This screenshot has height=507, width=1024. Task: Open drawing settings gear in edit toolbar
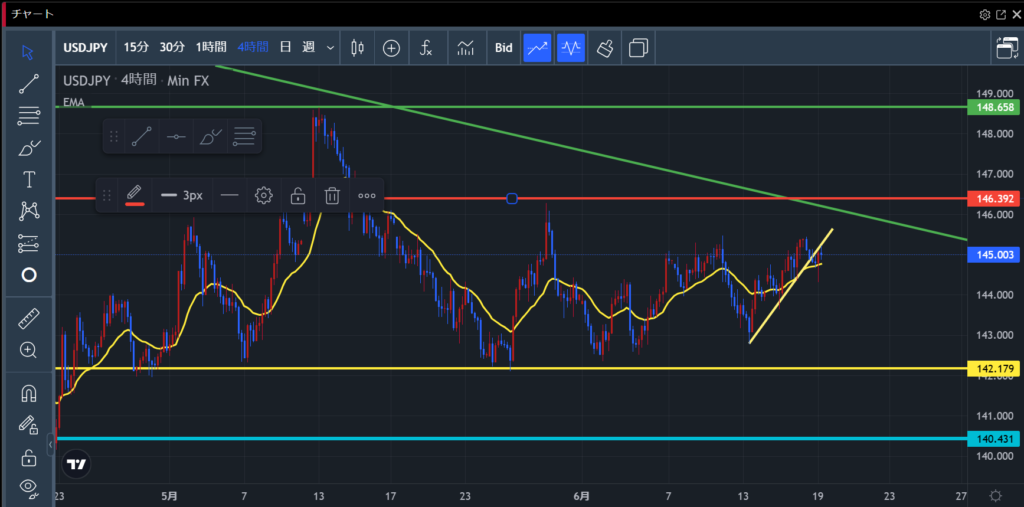point(263,195)
